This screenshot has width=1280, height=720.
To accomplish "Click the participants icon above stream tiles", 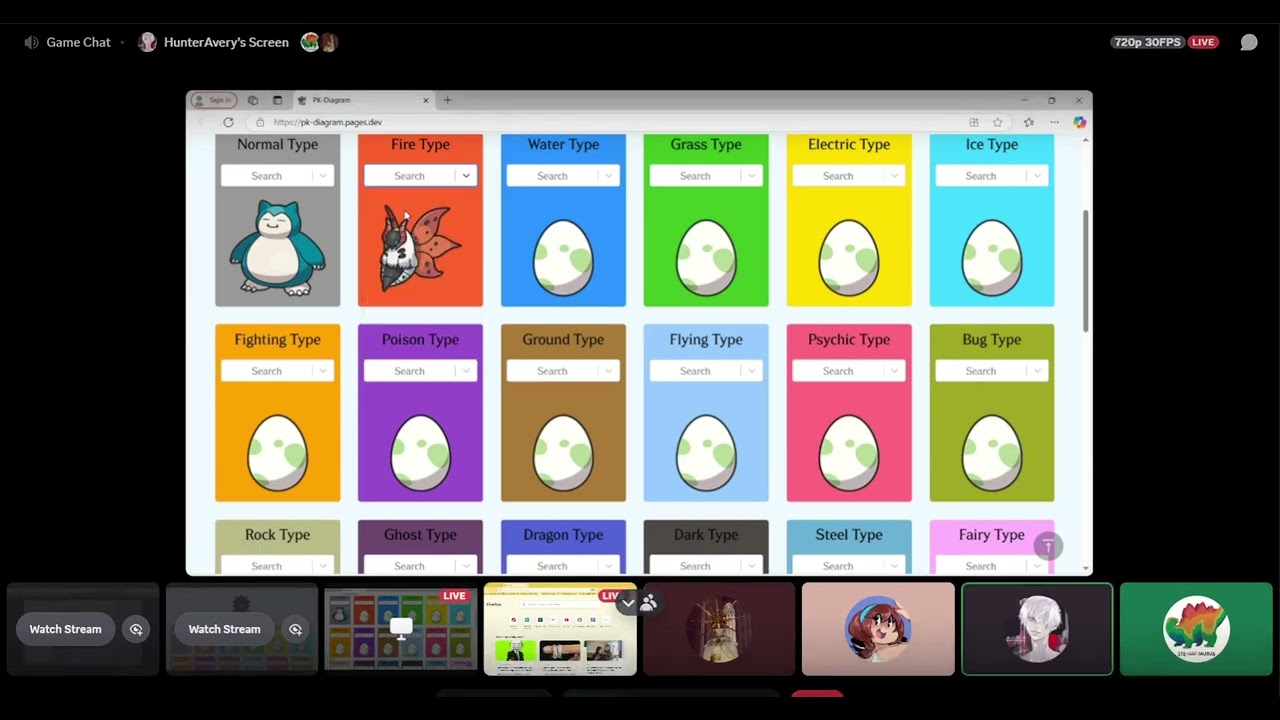I will 648,602.
